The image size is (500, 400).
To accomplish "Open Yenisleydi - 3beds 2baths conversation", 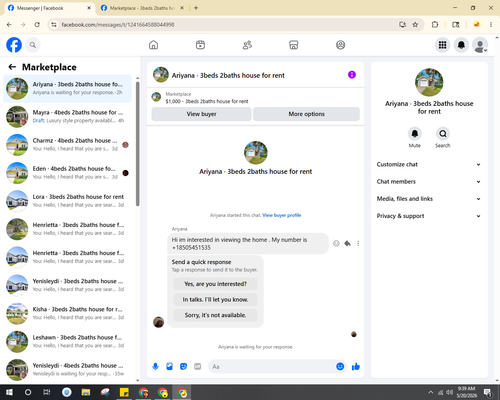I will click(x=68, y=285).
